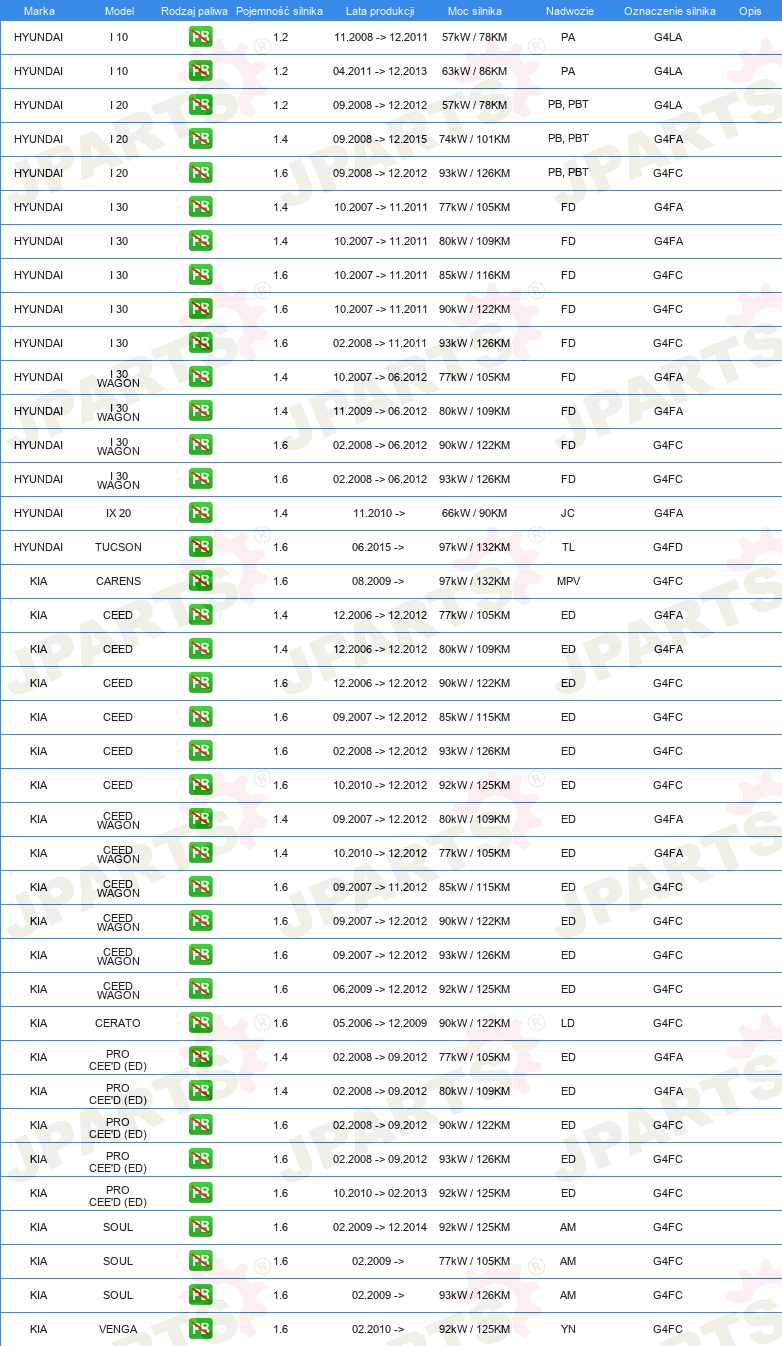Image resolution: width=782 pixels, height=1346 pixels.
Task: Click the fuel icon in the I 10 57kW / 78KM row
Action: click(200, 37)
